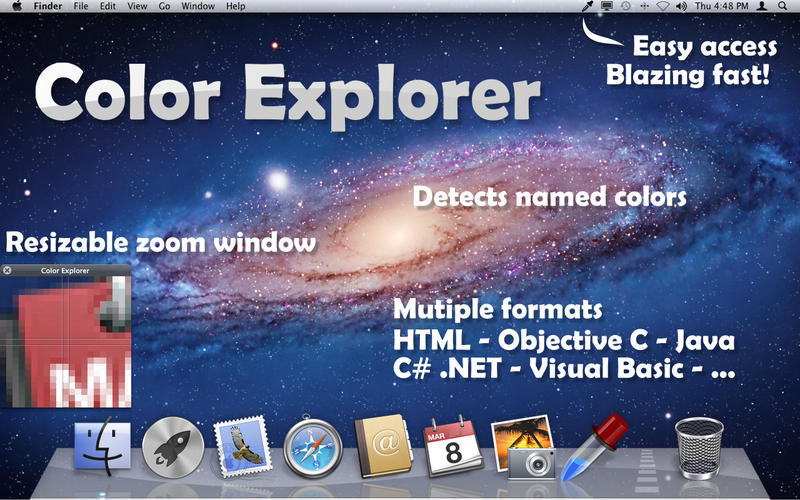Click the Thu 4:48 PM clock
Image resolution: width=800 pixels, height=500 pixels.
(721, 6)
